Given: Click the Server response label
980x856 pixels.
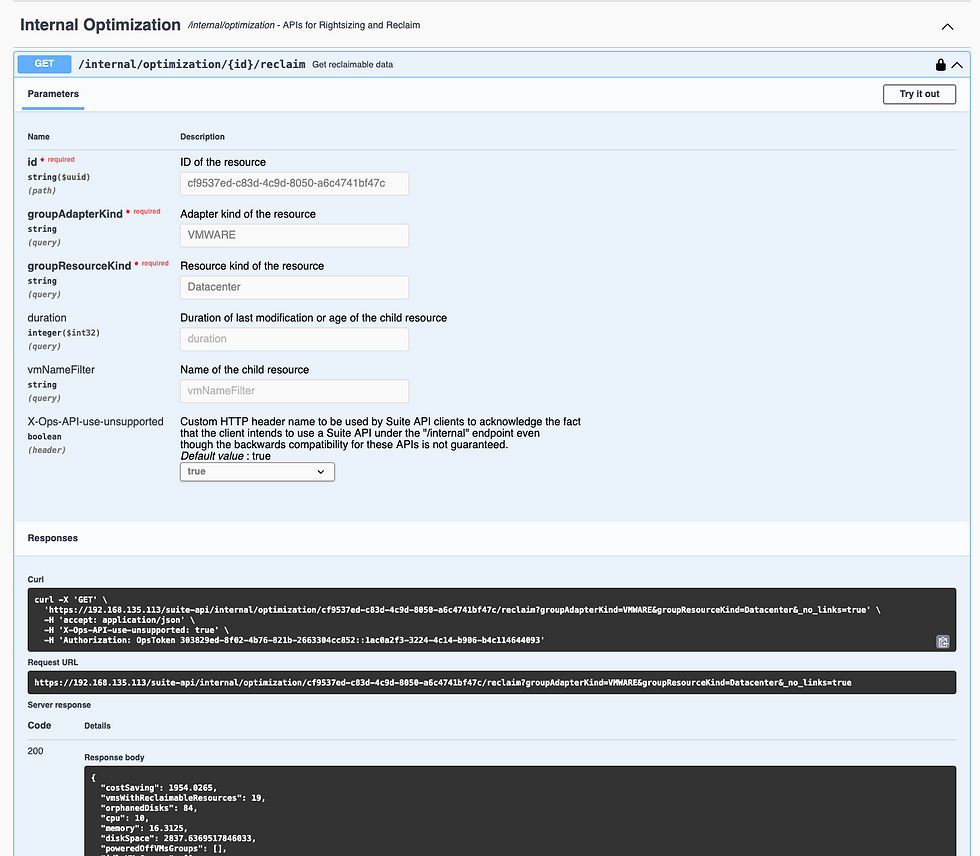Looking at the screenshot, I should pos(59,705).
